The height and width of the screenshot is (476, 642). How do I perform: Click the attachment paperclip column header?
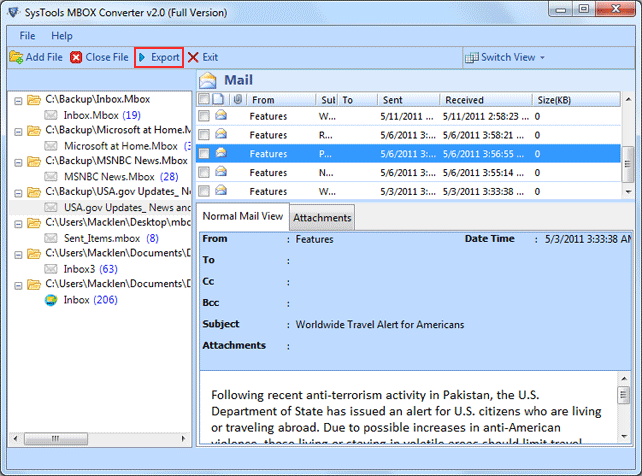tap(237, 100)
